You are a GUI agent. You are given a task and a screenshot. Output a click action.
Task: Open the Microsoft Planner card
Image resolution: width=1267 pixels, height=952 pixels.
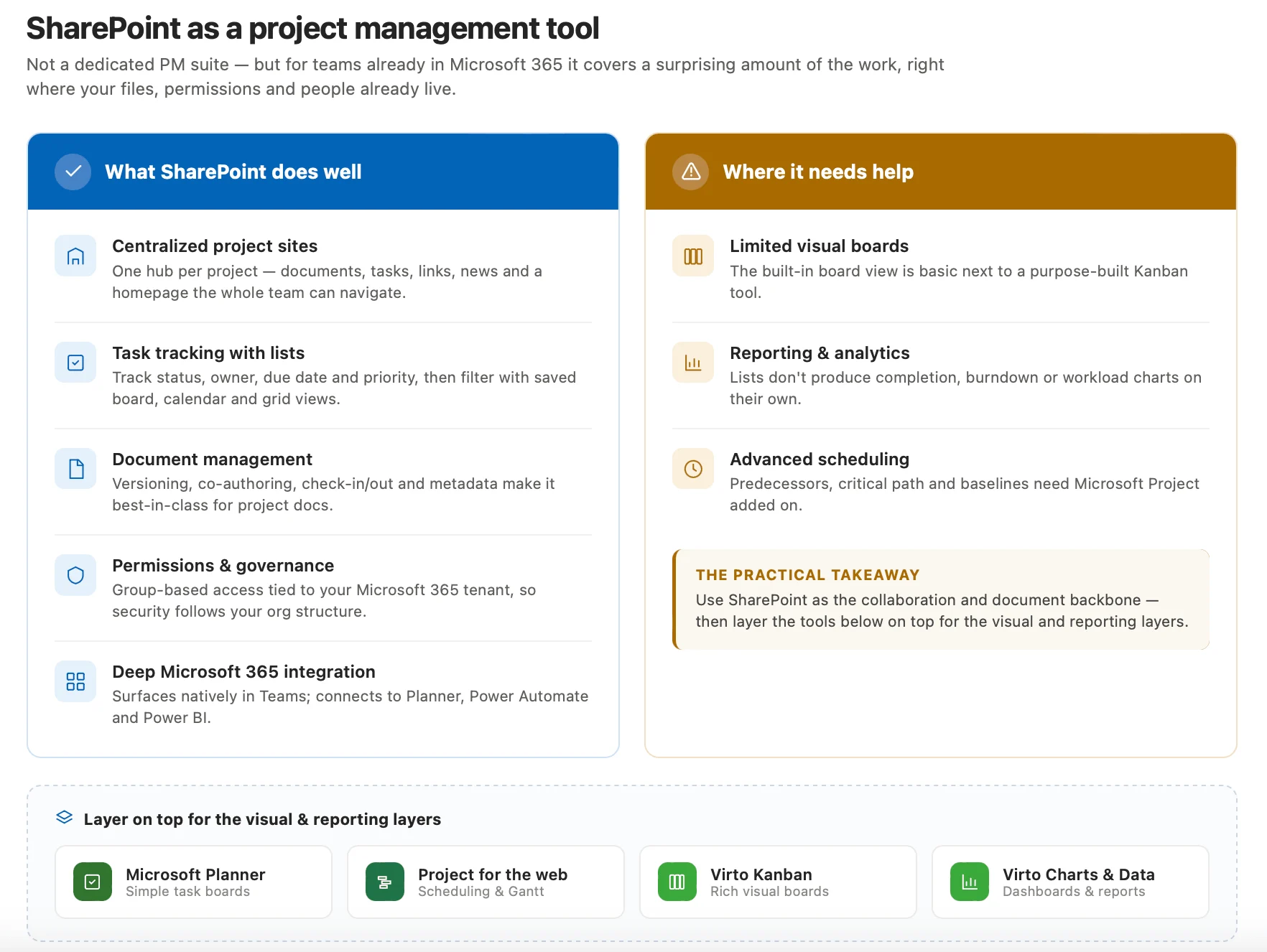[193, 882]
